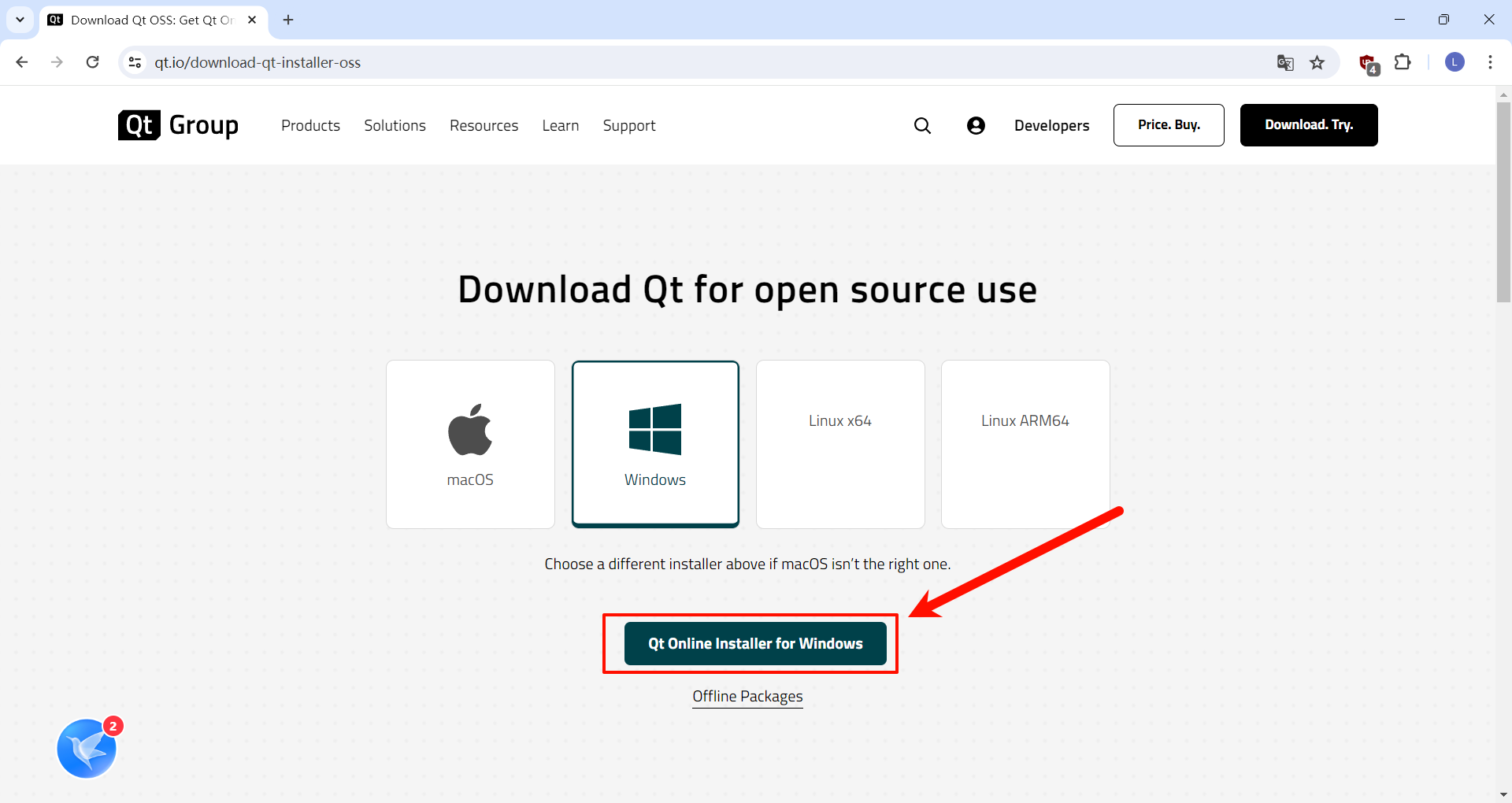This screenshot has height=803, width=1512.
Task: Click the URL address bar
Action: 630,63
